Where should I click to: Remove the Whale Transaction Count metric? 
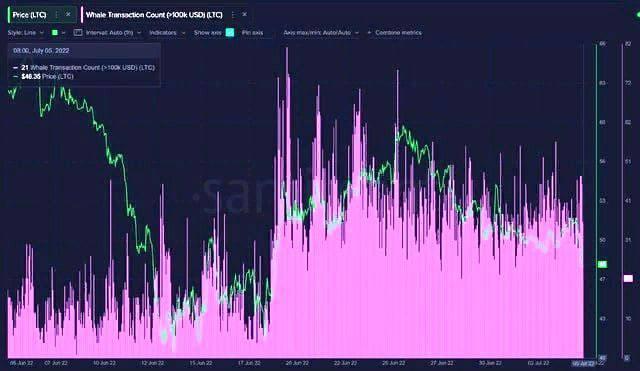click(x=244, y=14)
